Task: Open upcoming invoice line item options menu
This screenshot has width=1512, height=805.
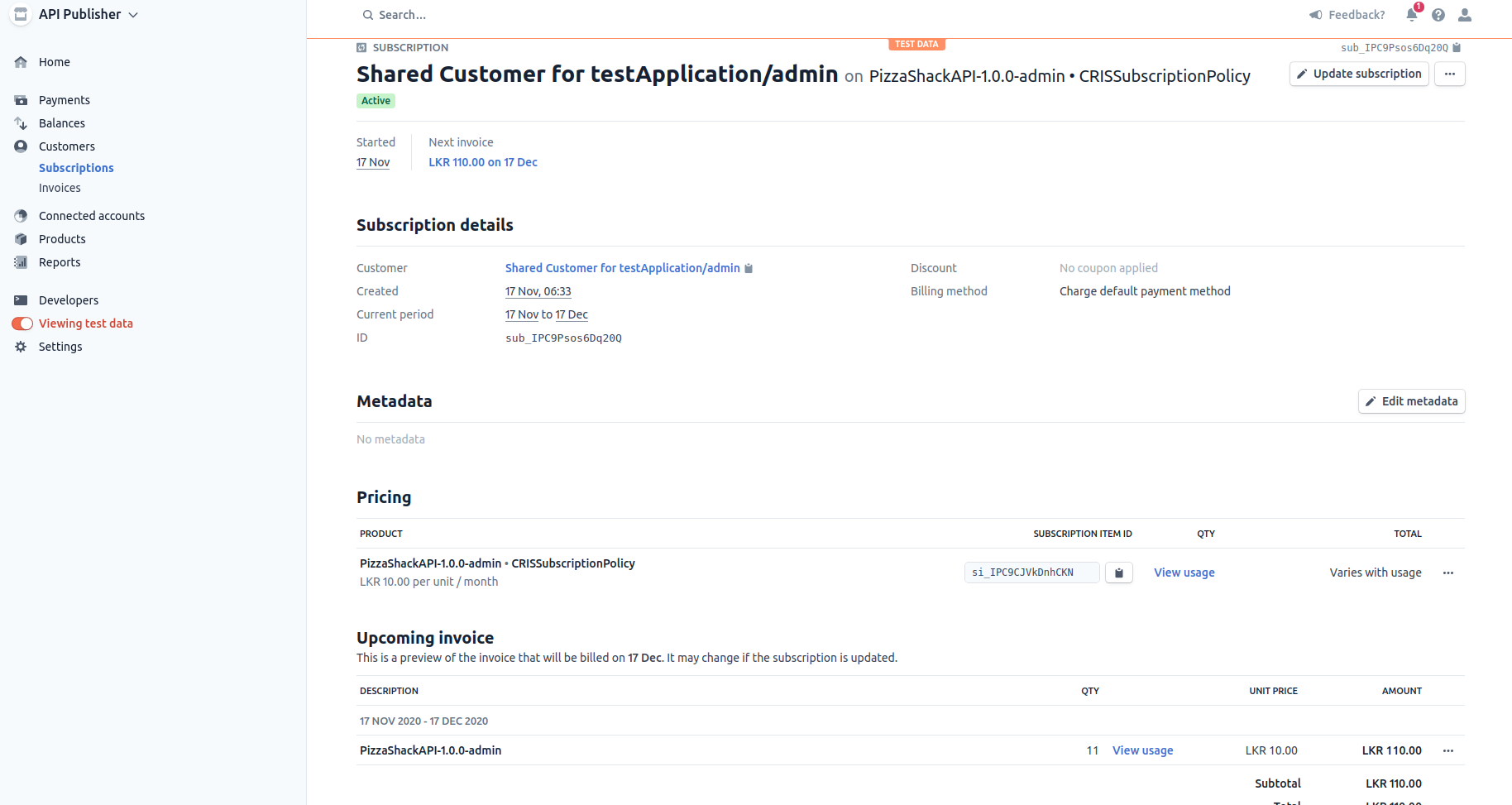Action: (1448, 750)
